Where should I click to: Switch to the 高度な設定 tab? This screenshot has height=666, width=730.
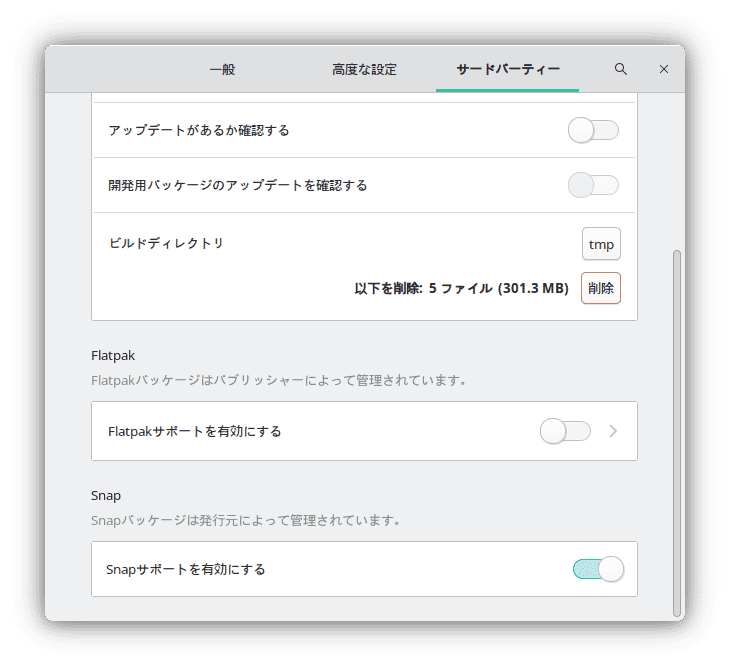coord(364,69)
